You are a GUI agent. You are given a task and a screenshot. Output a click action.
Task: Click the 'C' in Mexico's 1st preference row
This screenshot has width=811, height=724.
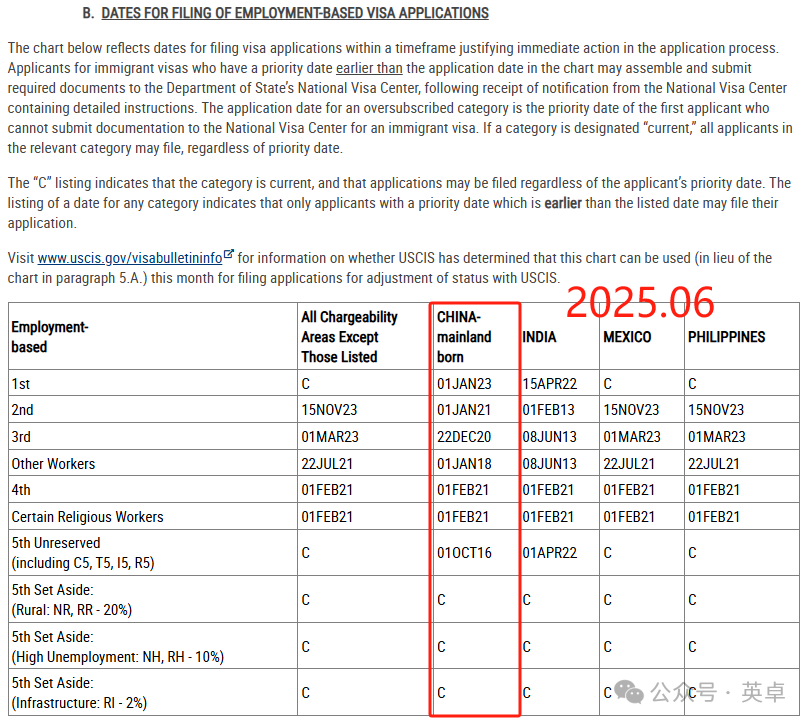point(608,384)
